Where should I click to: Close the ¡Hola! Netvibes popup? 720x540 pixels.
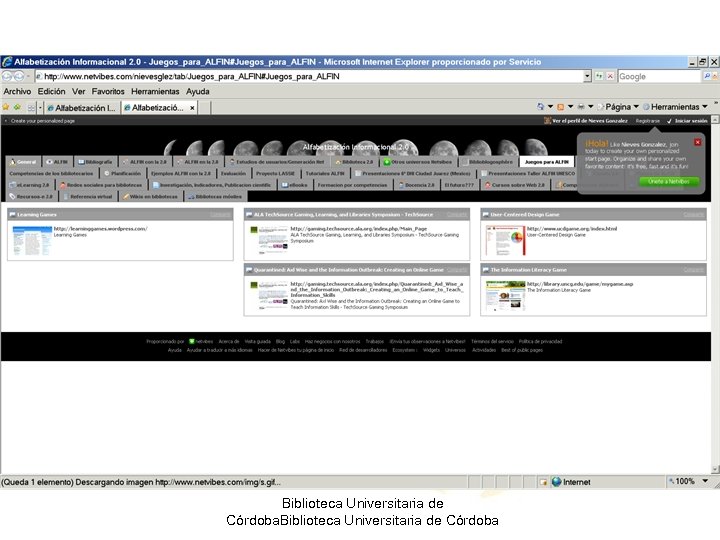(698, 142)
